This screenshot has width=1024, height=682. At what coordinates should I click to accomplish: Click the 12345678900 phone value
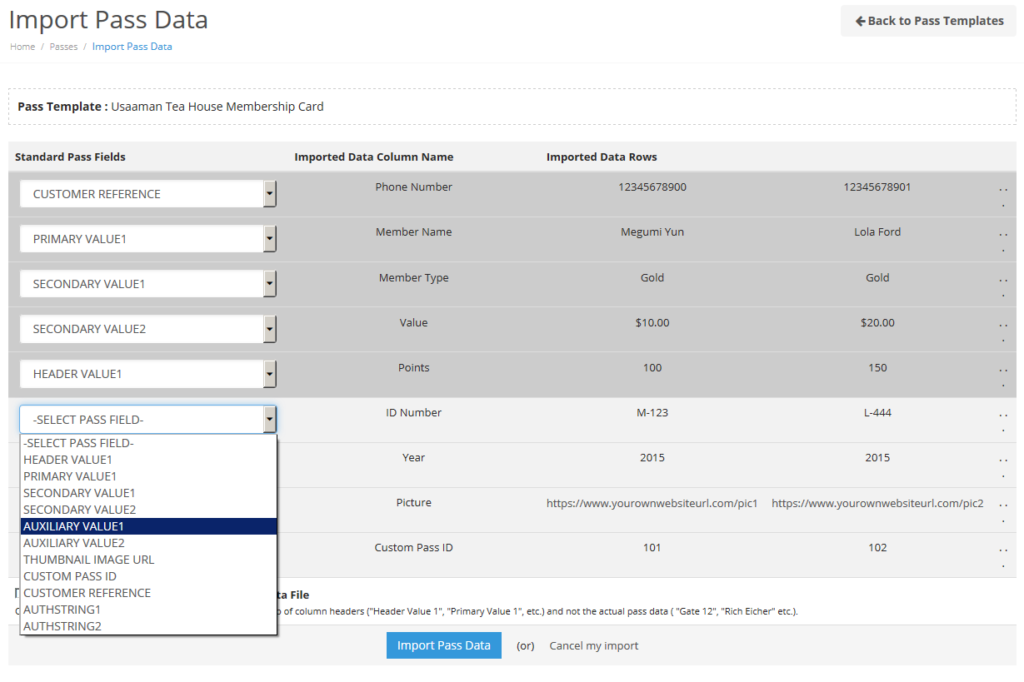[x=652, y=187]
